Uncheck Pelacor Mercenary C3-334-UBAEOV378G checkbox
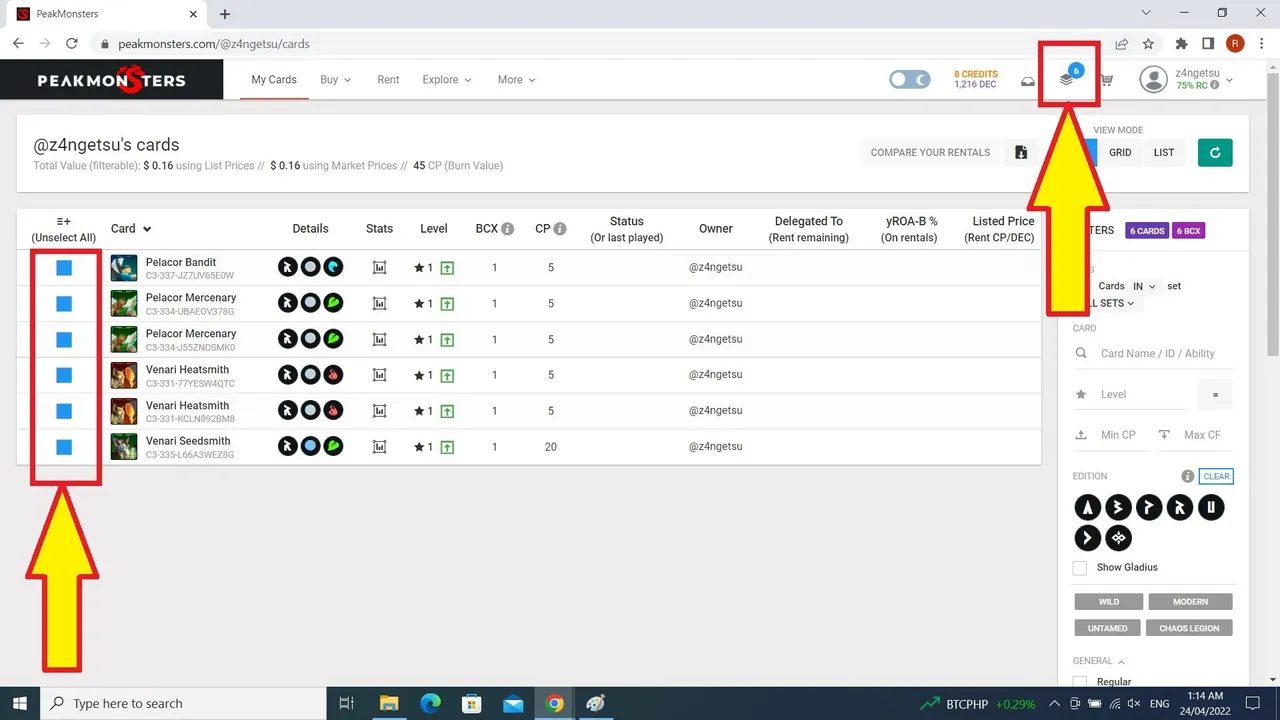Screen dimensions: 1280x720 64,303
